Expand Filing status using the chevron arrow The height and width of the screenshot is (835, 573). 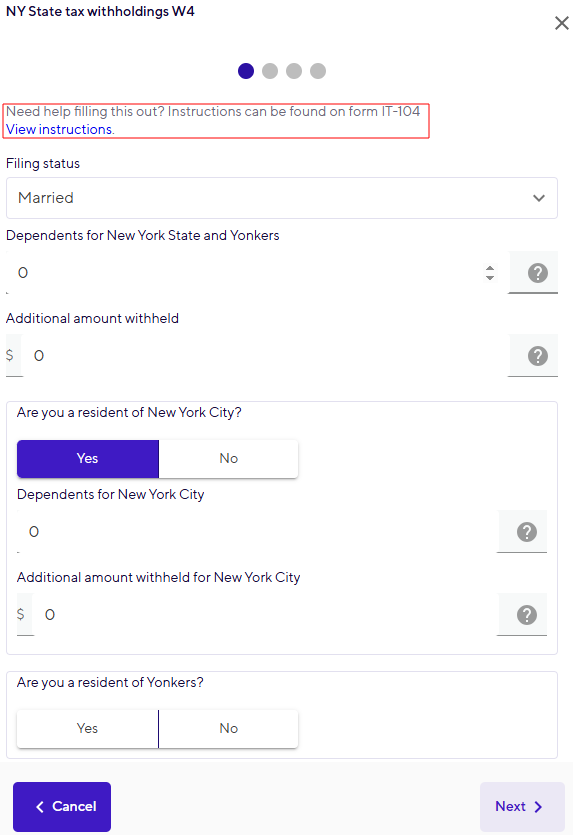click(x=539, y=198)
